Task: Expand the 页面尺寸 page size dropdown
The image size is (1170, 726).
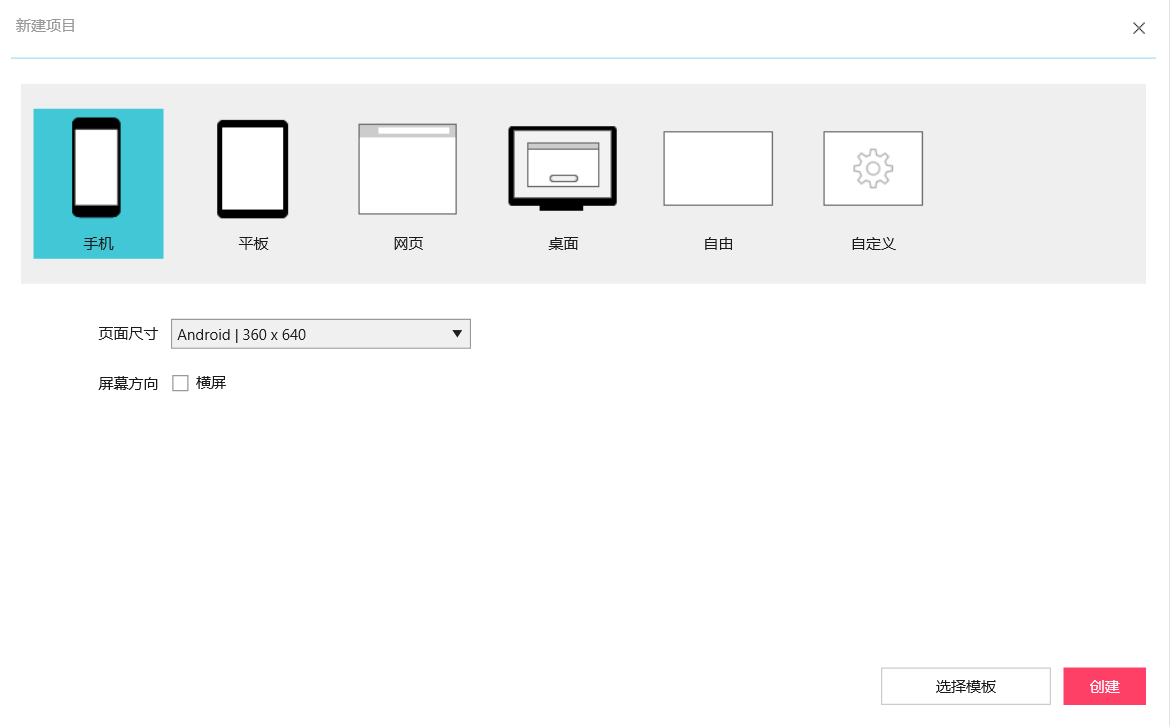Action: pos(321,334)
